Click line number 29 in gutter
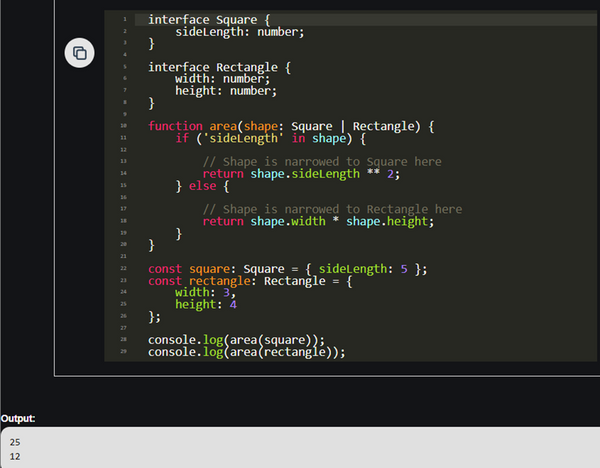600x468 pixels. coord(123,351)
